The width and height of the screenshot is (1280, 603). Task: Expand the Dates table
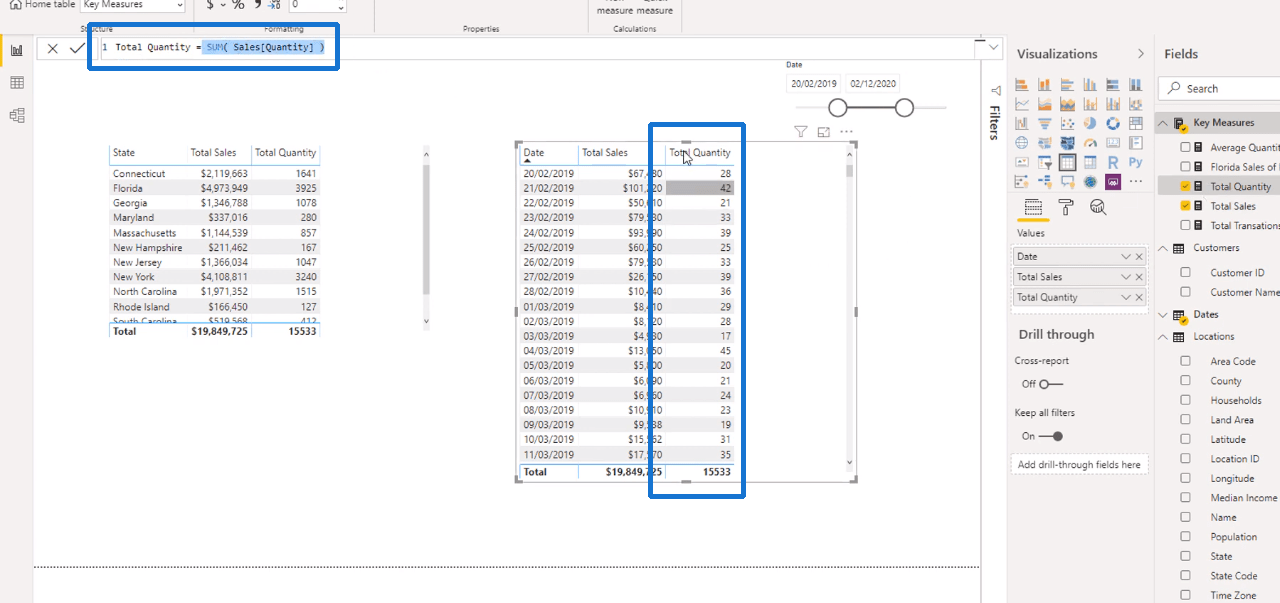click(1163, 314)
